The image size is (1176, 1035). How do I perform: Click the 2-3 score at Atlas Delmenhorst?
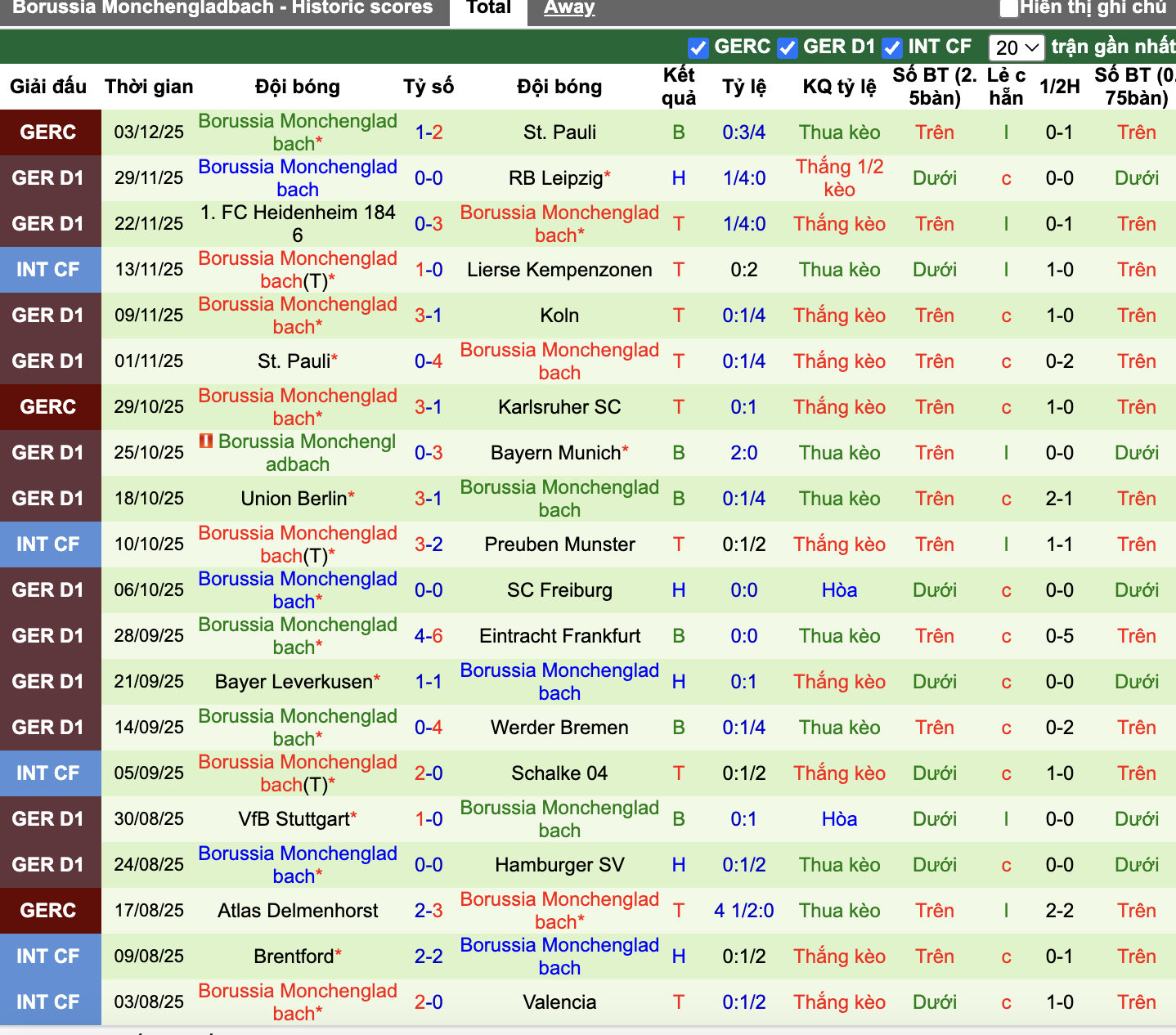pyautogui.click(x=429, y=911)
